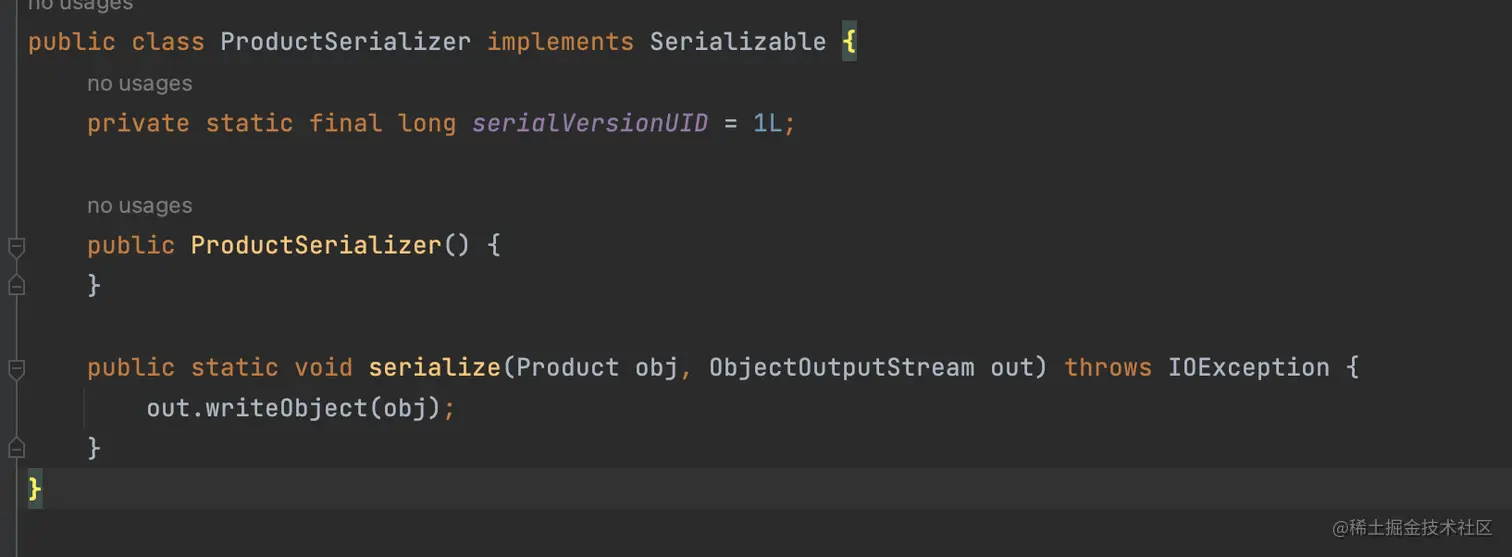Open 'no usages' hint above serialVersionUID
Screen dimensions: 1512x557
point(139,84)
